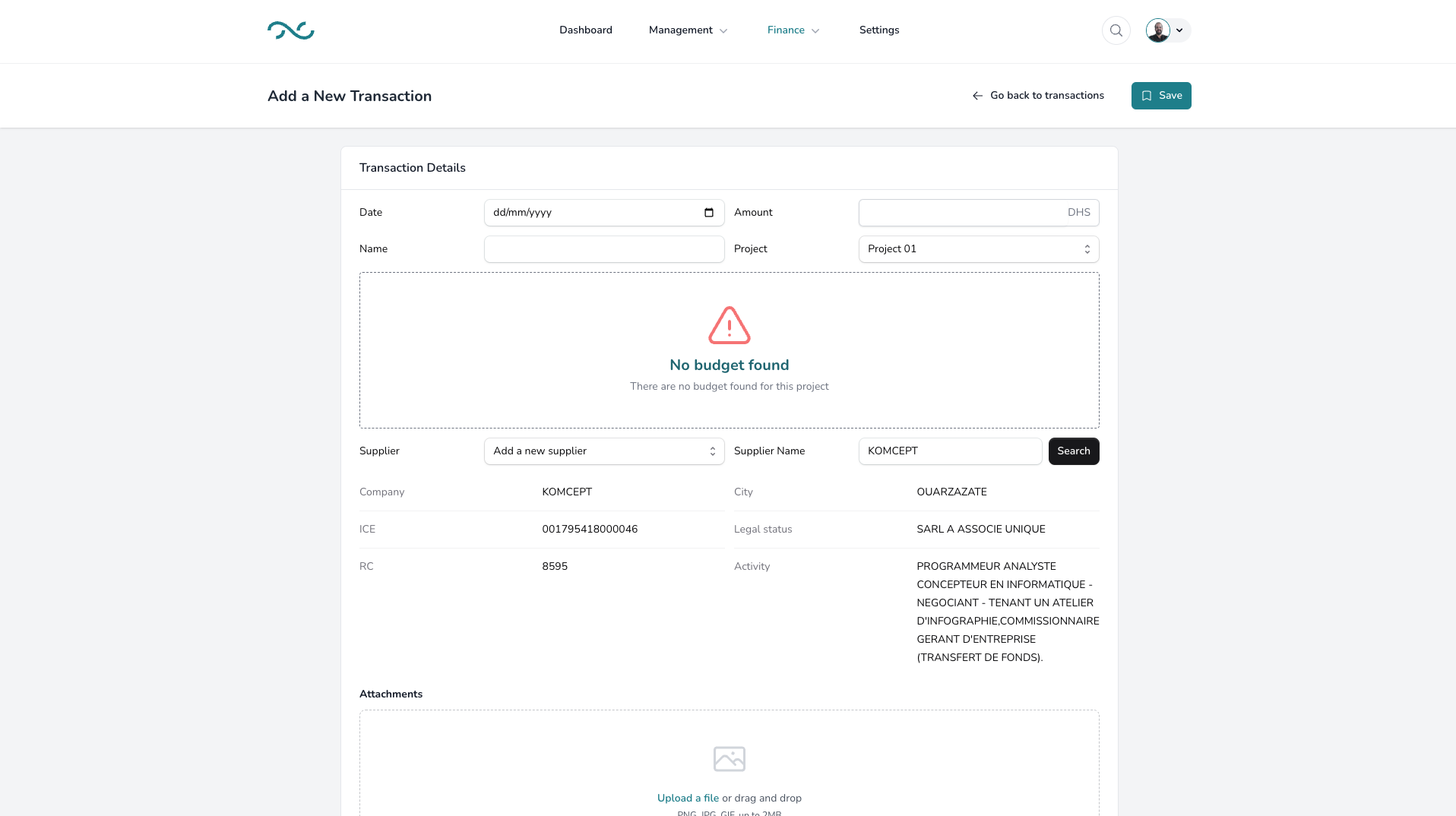Screen dimensions: 1456x816
Task: Click the image placeholder icon in Attachments
Action: point(729,758)
